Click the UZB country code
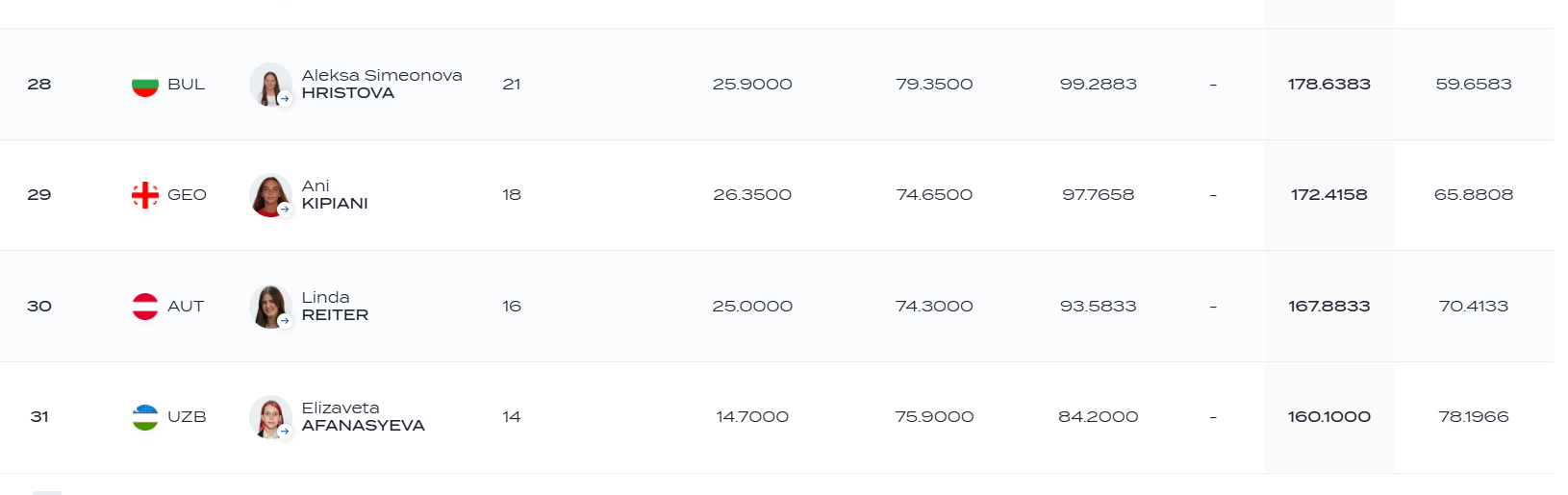The width and height of the screenshot is (1568, 495). (x=187, y=417)
